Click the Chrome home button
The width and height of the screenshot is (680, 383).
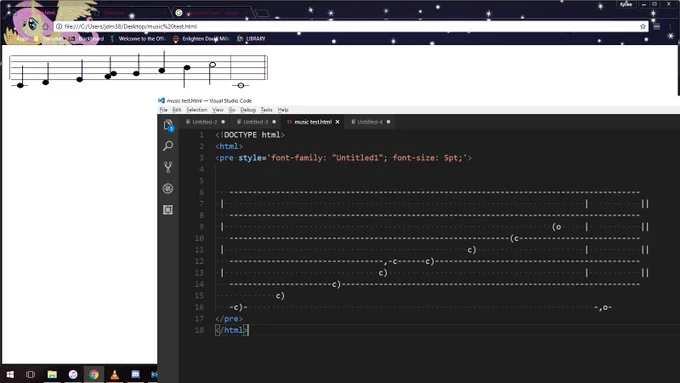point(45,26)
